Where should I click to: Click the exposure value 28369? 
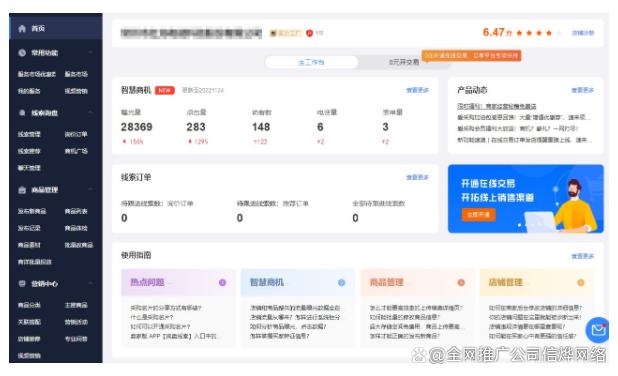pyautogui.click(x=136, y=127)
